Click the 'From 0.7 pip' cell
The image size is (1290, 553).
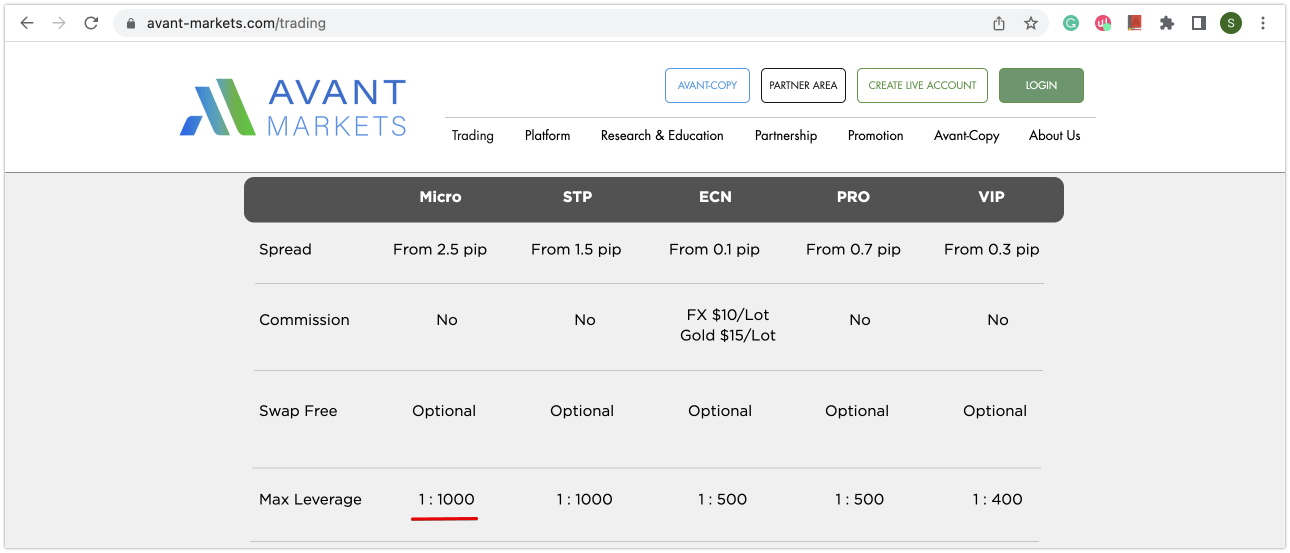tap(853, 249)
